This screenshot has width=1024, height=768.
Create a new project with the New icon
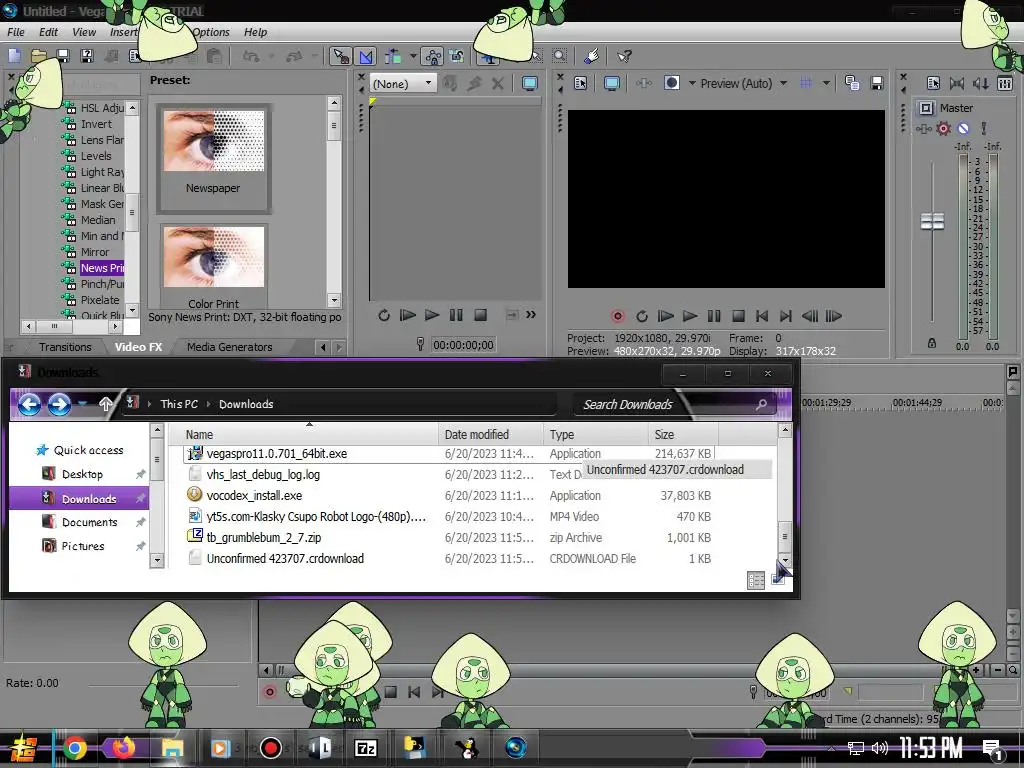pyautogui.click(x=14, y=56)
